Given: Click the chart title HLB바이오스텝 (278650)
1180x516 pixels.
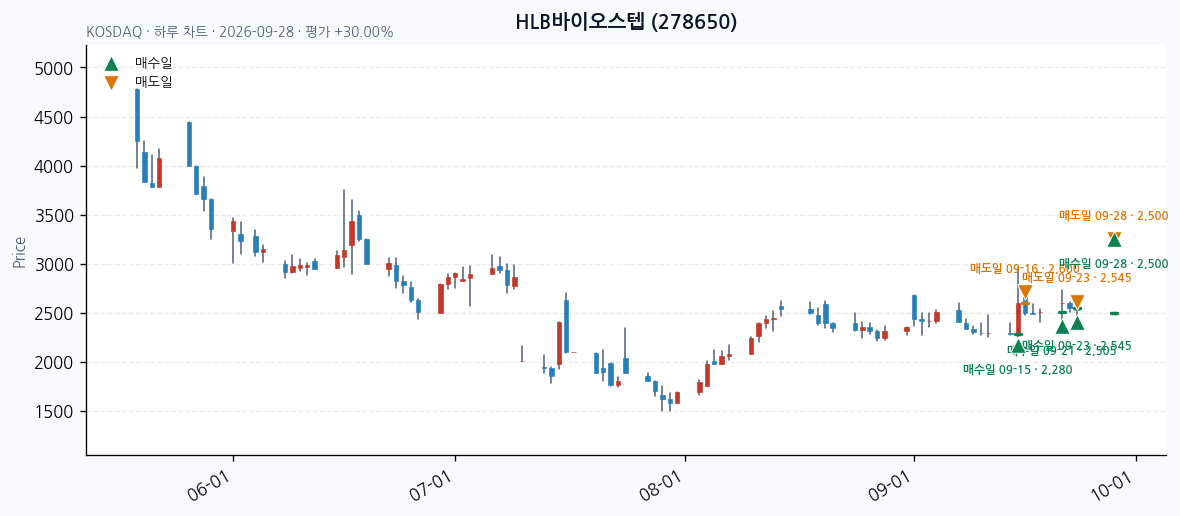Looking at the screenshot, I should pos(626,22).
